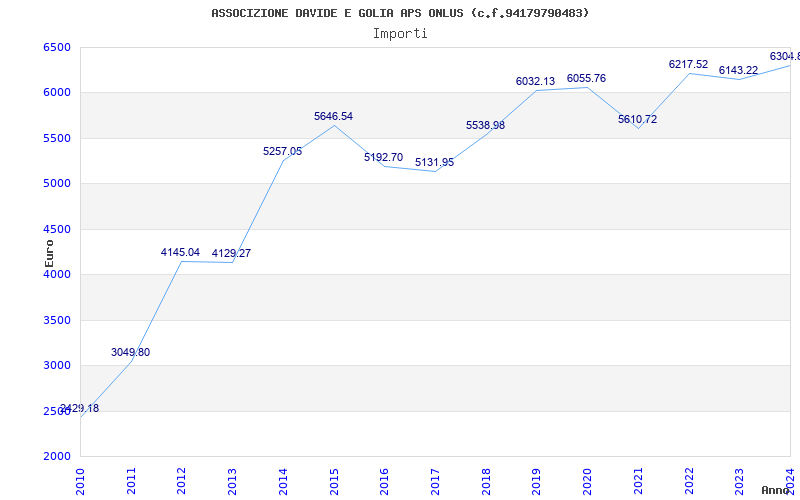Click the 4500 y-axis tick label

coord(57,229)
